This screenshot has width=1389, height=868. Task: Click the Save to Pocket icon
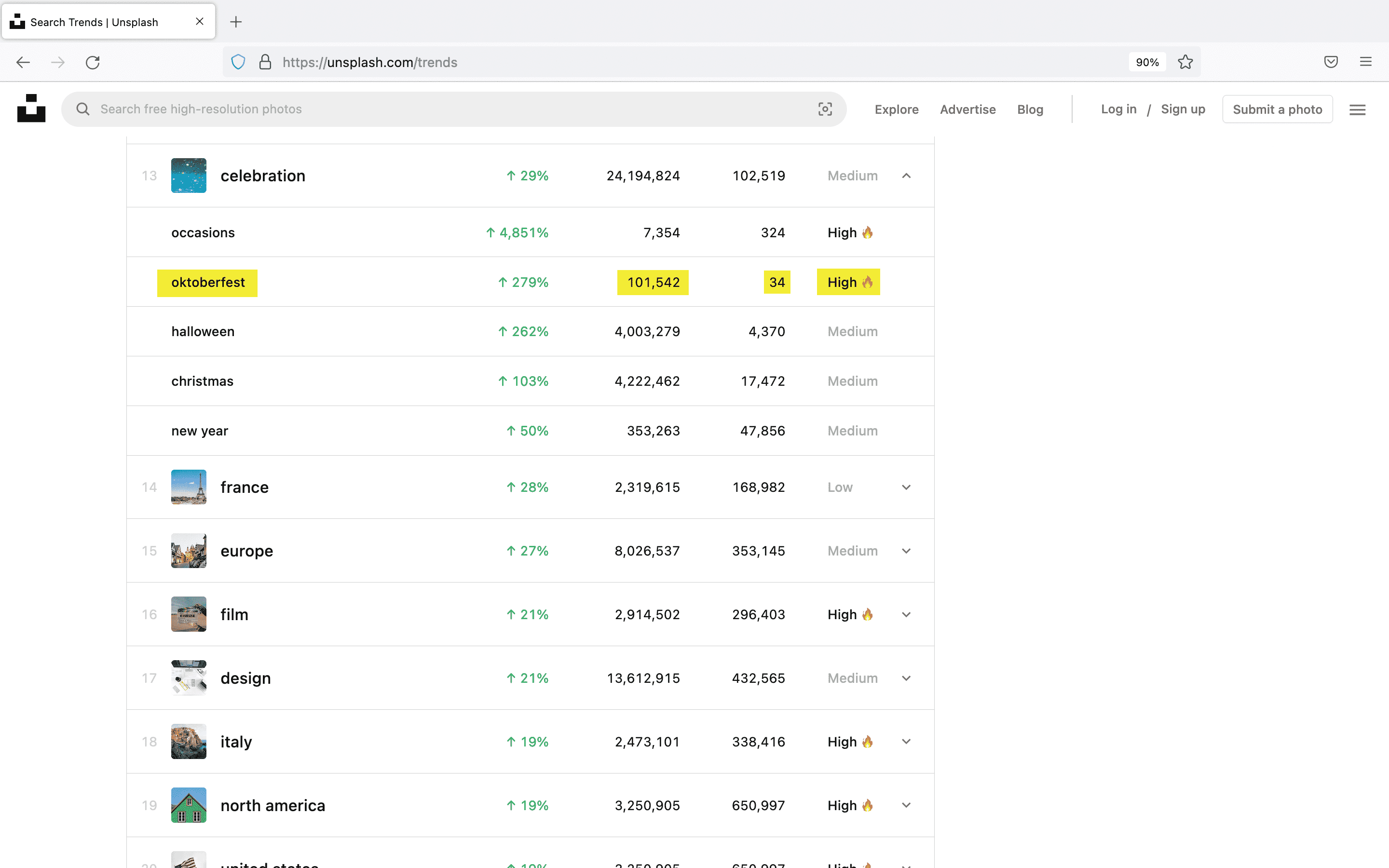pos(1331,62)
